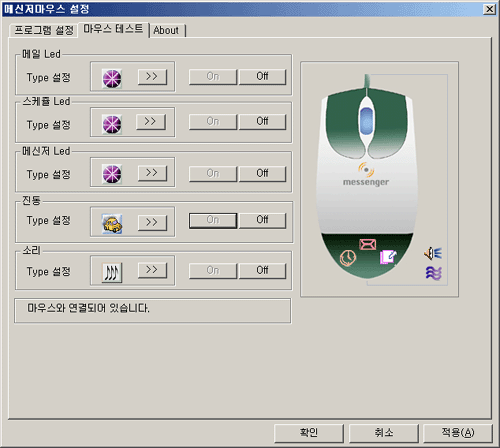500x448 pixels.
Task: Apply settings with 적용(A) button
Action: point(458,433)
